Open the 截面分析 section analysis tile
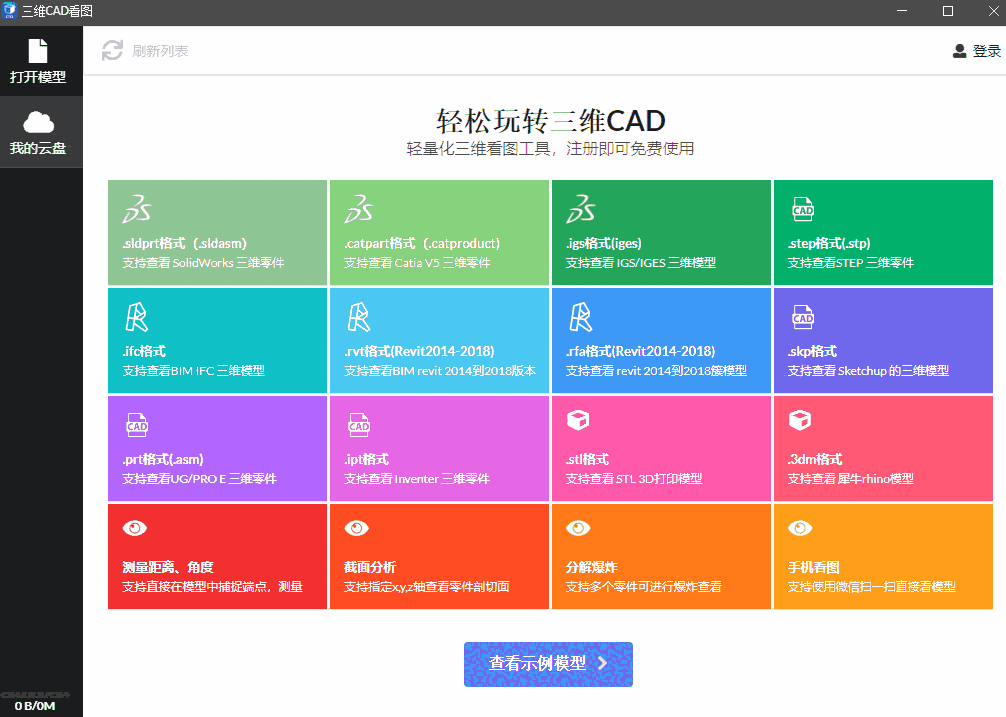This screenshot has height=717, width=1006. pyautogui.click(x=439, y=556)
